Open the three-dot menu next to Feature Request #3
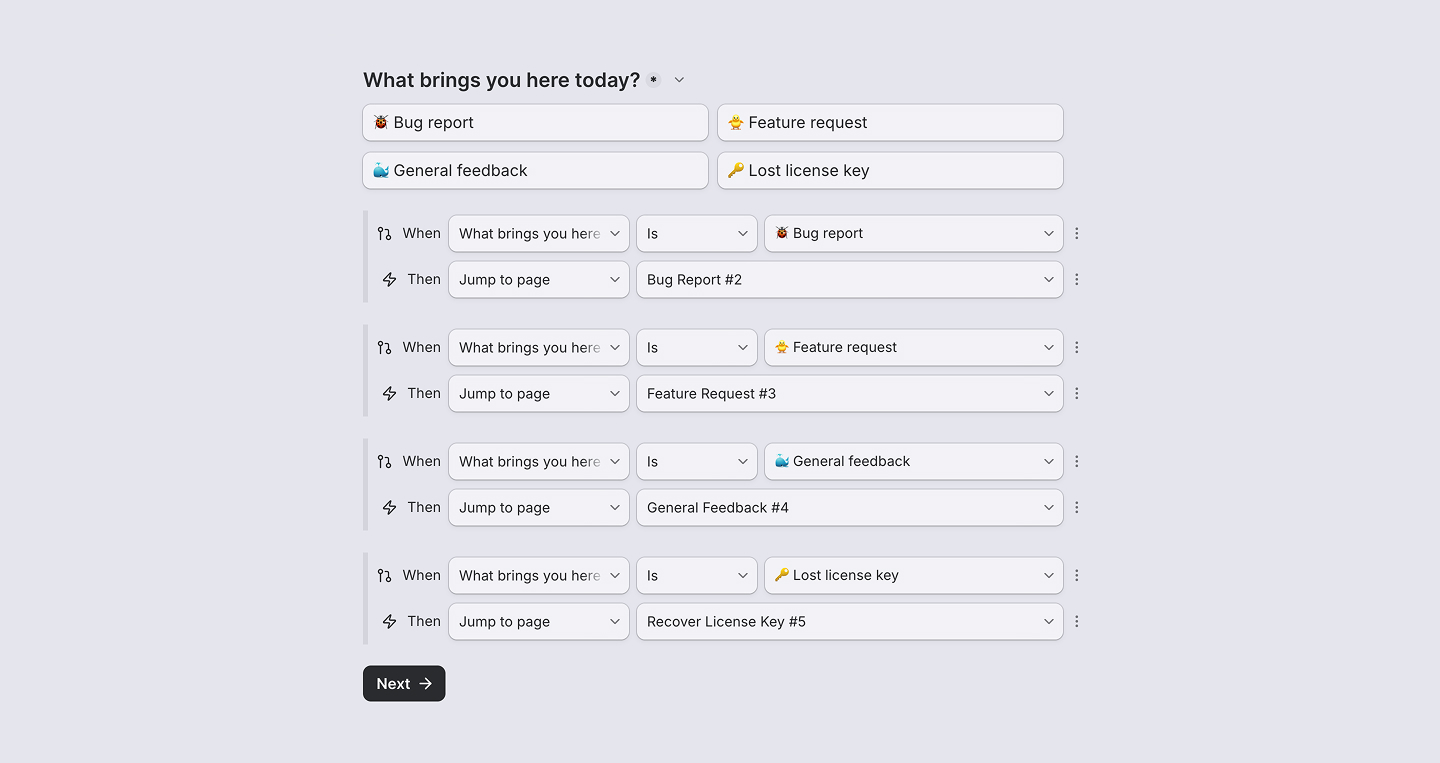1440x763 pixels. coord(1077,393)
